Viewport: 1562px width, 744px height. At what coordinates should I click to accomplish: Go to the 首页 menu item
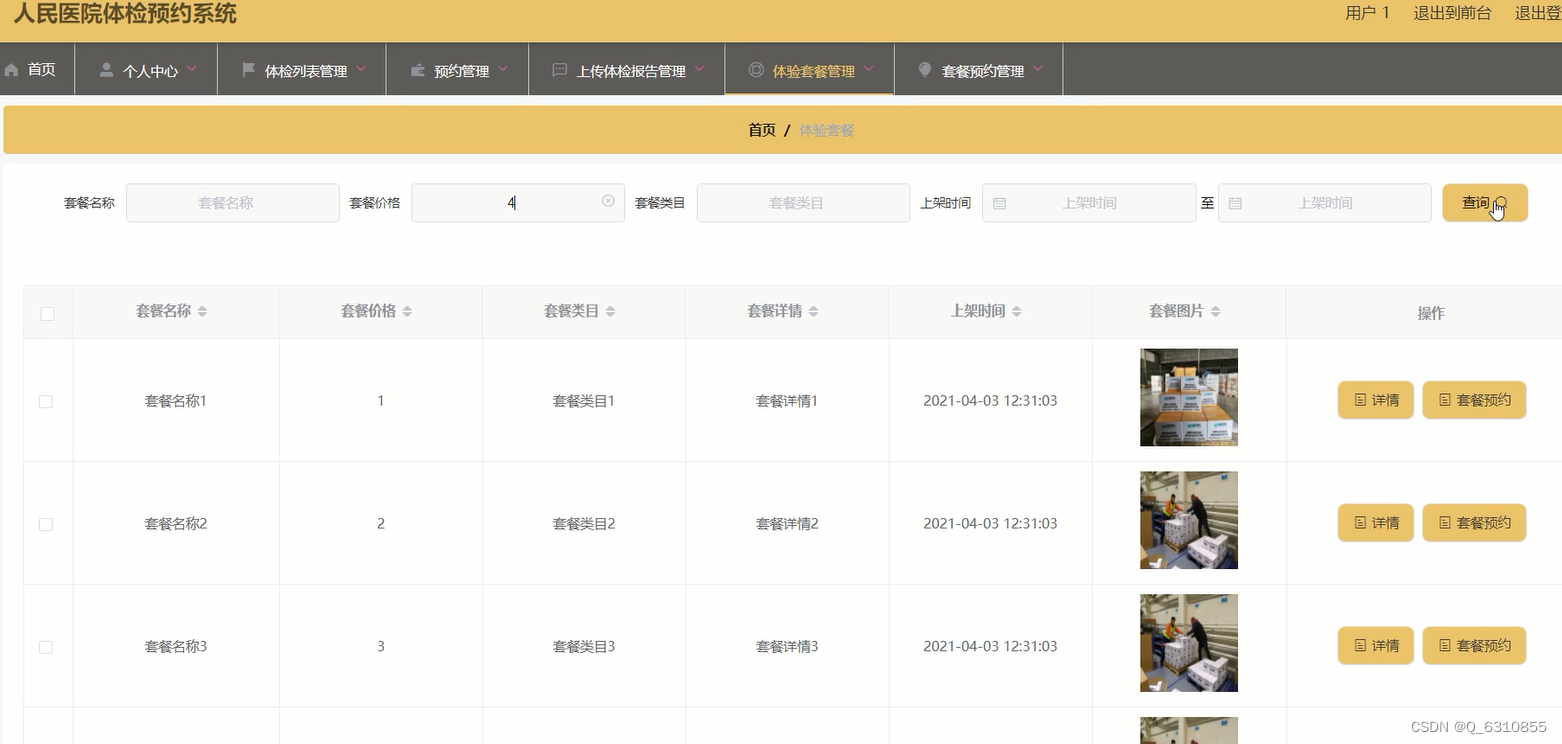[37, 70]
